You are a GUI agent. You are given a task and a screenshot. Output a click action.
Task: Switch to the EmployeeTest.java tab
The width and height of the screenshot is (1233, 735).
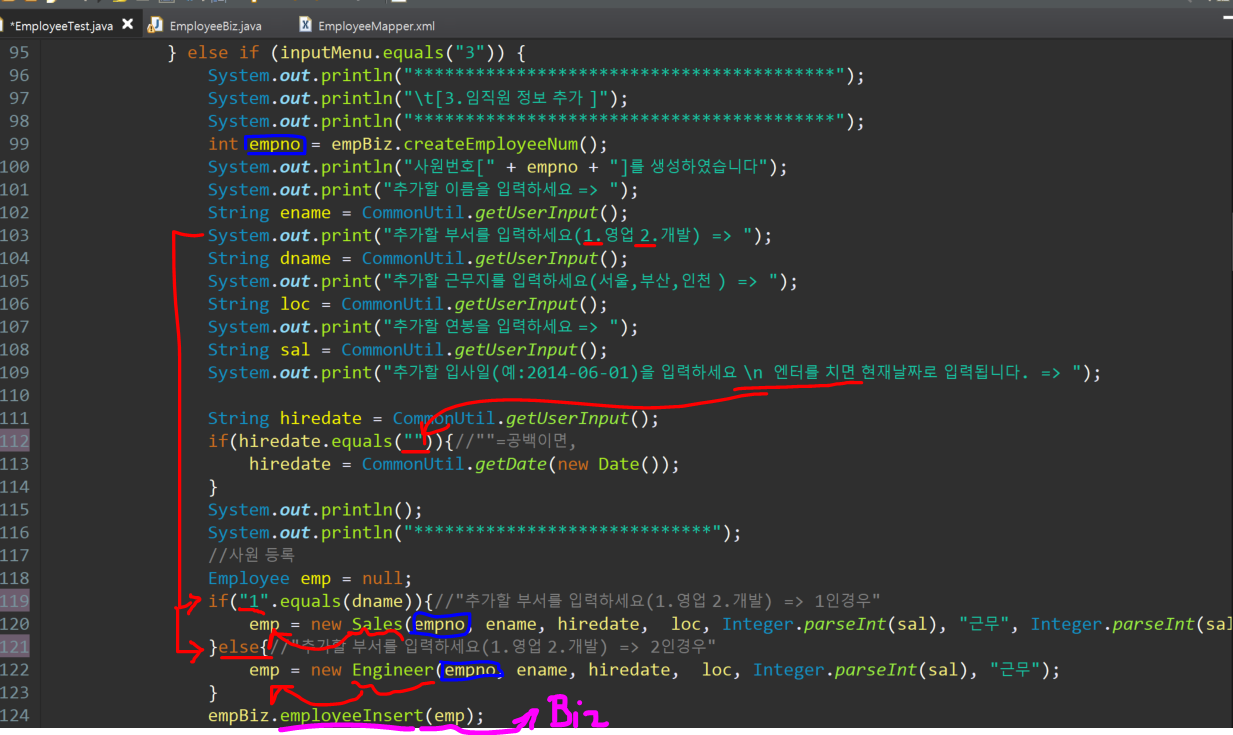click(62, 26)
